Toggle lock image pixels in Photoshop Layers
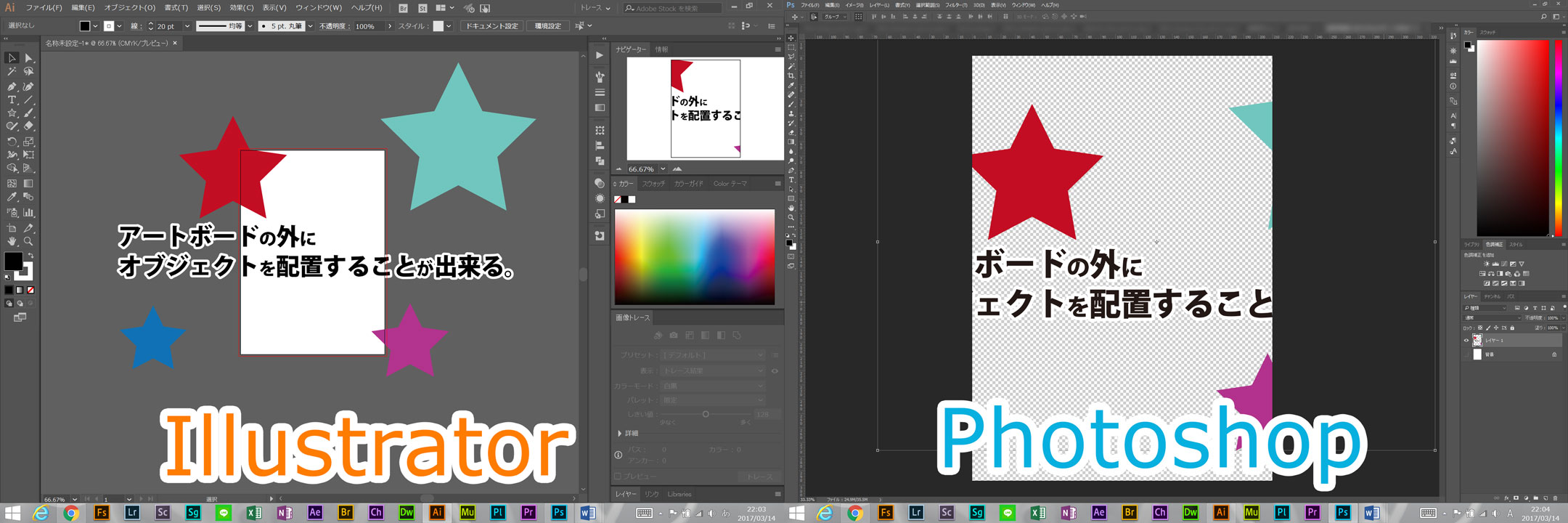Screen dimensions: 1568x523 coord(1488,328)
